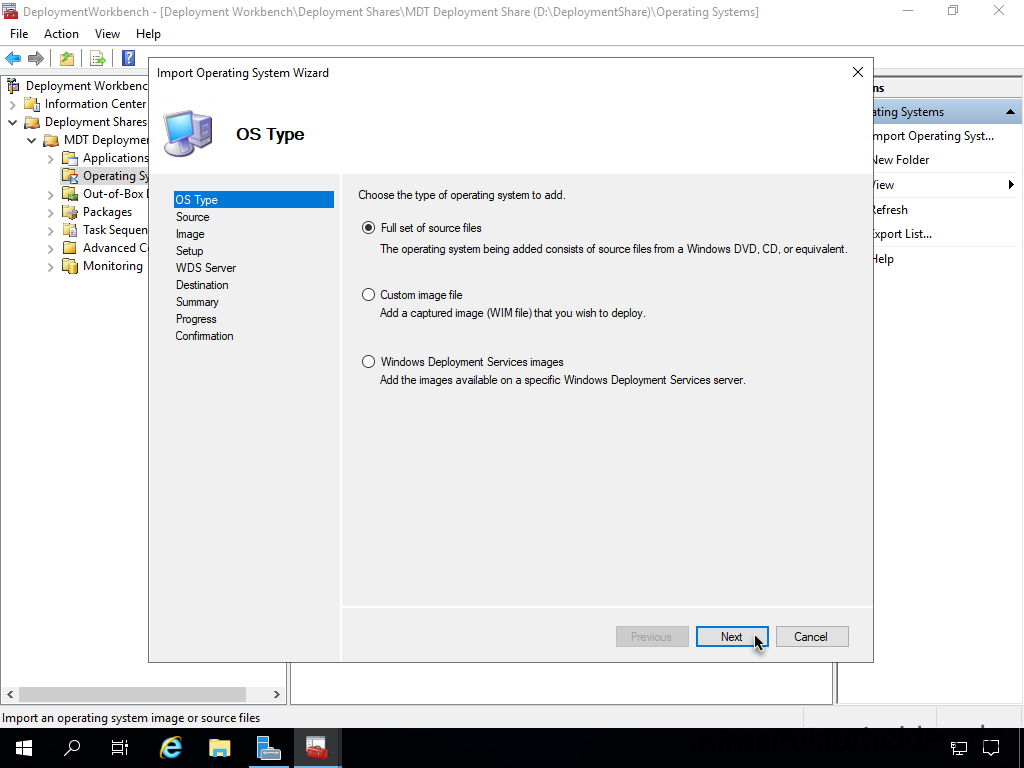Expand the Information Center node
The width and height of the screenshot is (1024, 768).
point(12,104)
